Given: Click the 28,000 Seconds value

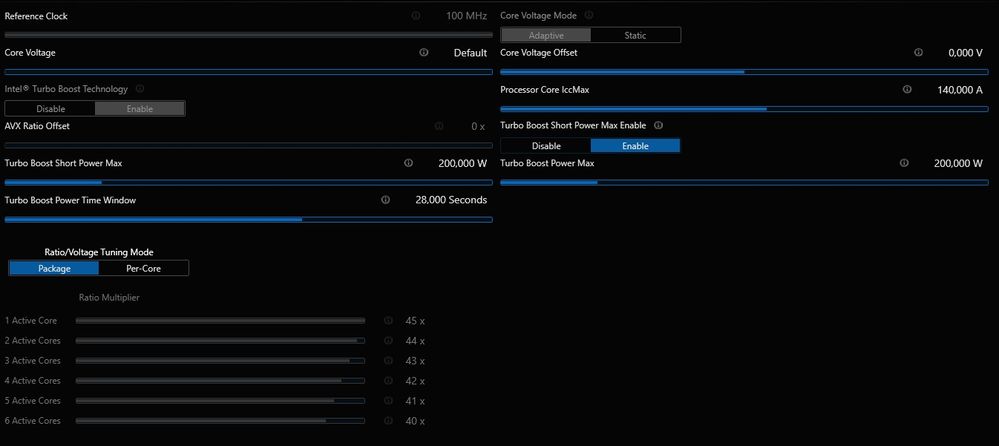Looking at the screenshot, I should click(x=451, y=200).
